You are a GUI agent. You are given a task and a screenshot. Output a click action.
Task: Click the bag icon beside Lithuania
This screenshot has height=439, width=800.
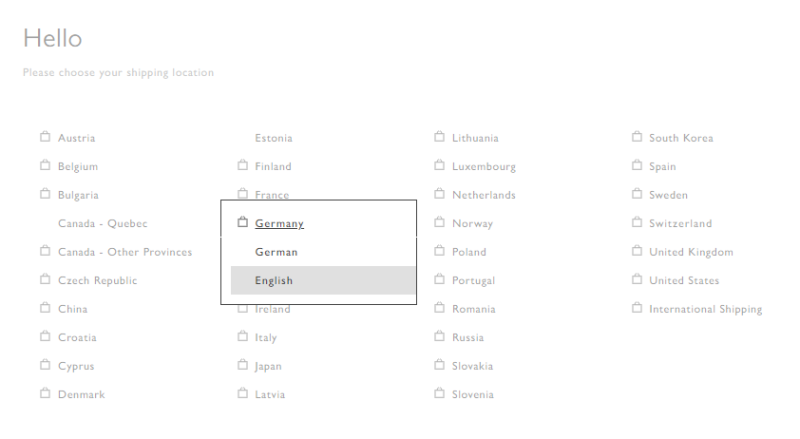[x=439, y=137]
